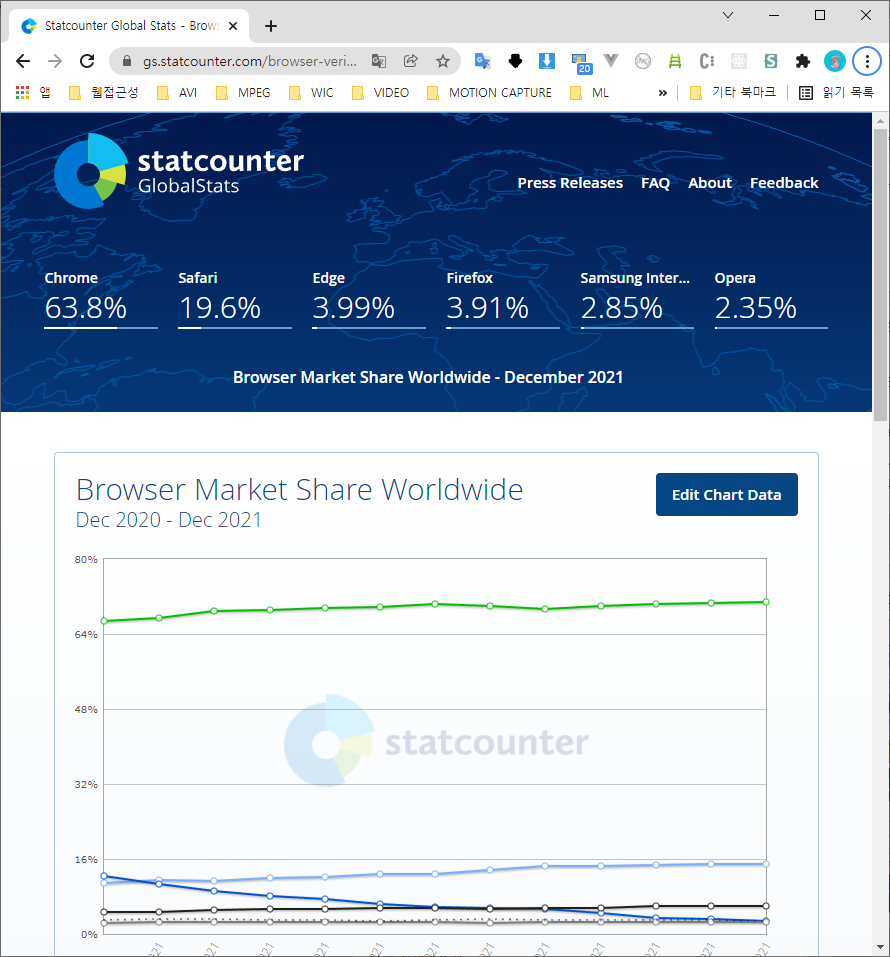Image resolution: width=890 pixels, height=957 pixels.
Task: Bookmark this page with the star icon
Action: point(443,61)
